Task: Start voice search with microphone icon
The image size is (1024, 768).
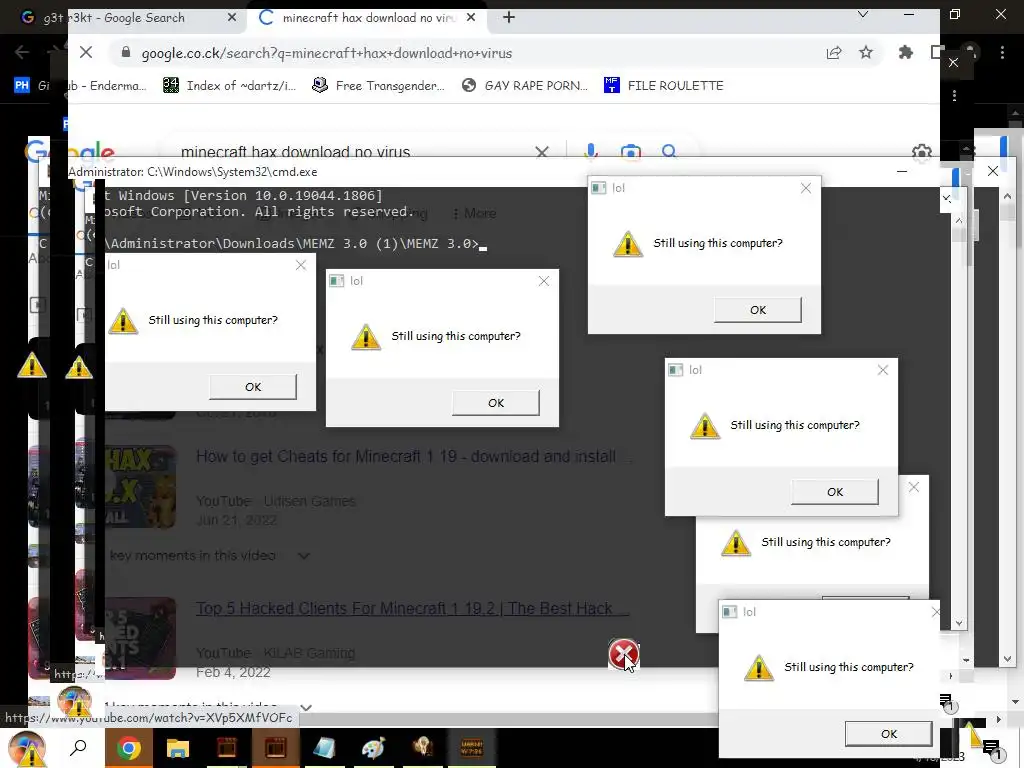Action: [x=591, y=152]
